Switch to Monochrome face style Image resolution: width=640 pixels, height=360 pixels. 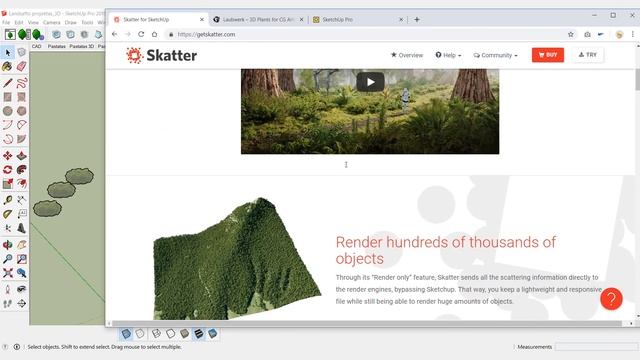tap(213, 334)
